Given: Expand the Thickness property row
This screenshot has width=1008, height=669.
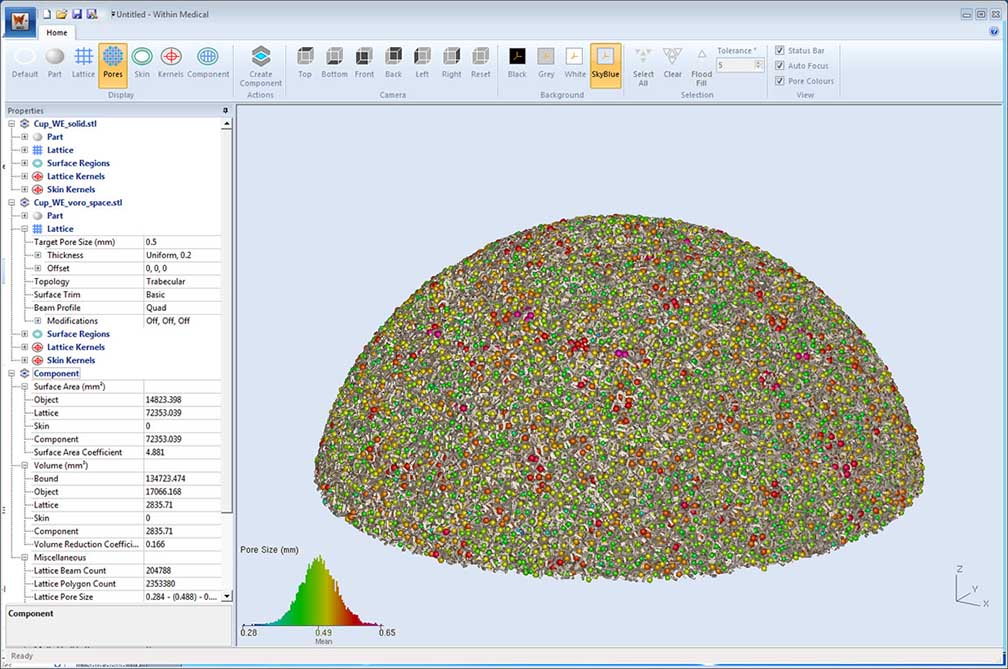Looking at the screenshot, I should (38, 255).
